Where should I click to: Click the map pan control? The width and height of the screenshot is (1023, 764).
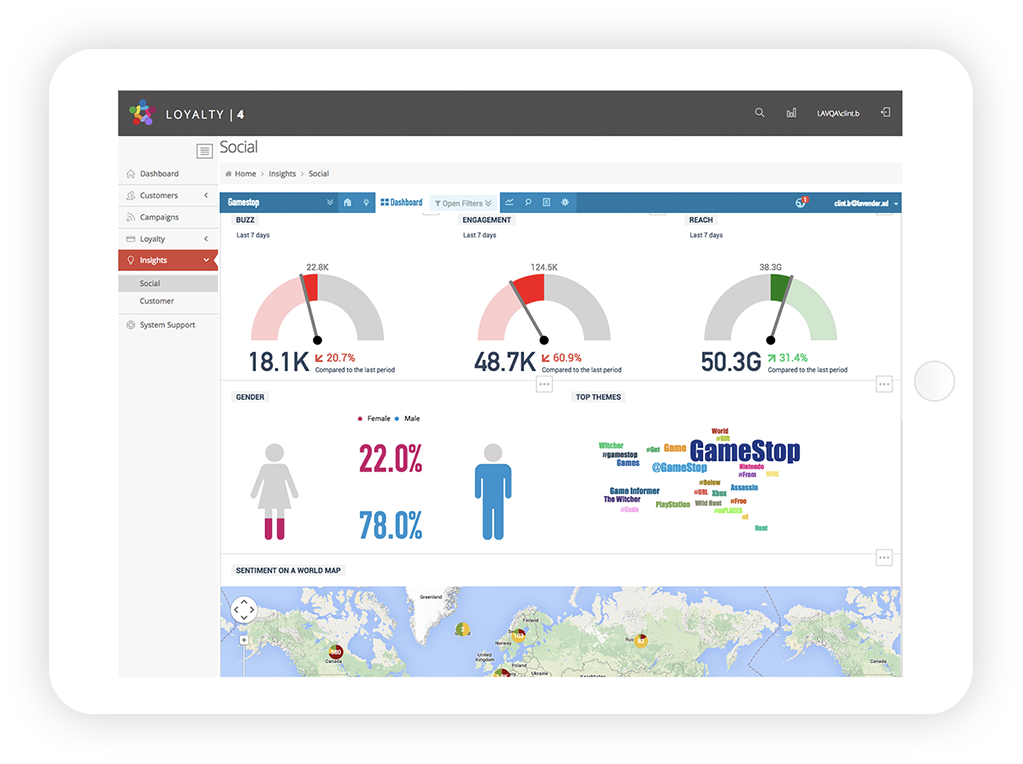[244, 609]
